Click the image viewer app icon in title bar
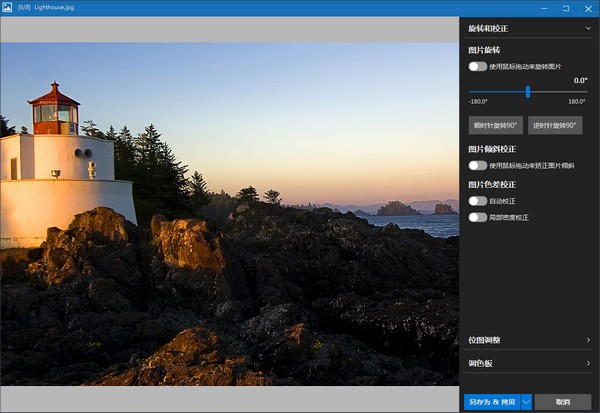The image size is (600, 413). 8,8
